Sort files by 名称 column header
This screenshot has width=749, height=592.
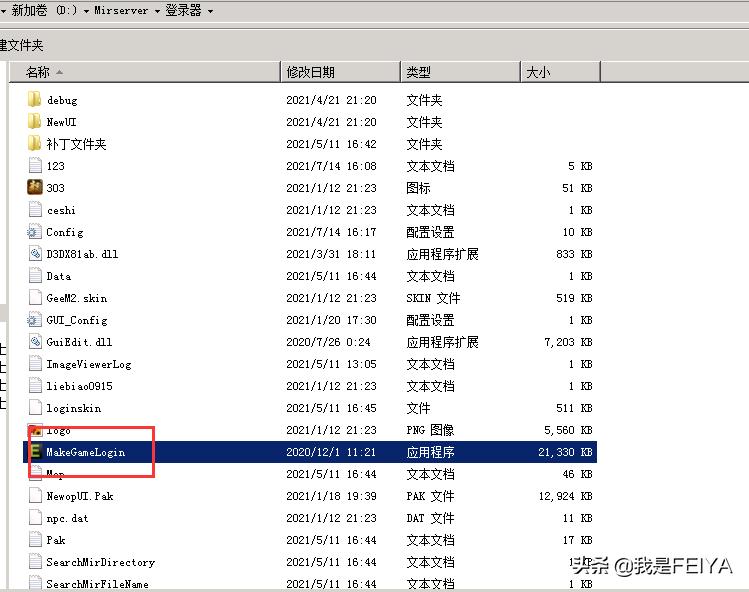[x=145, y=72]
